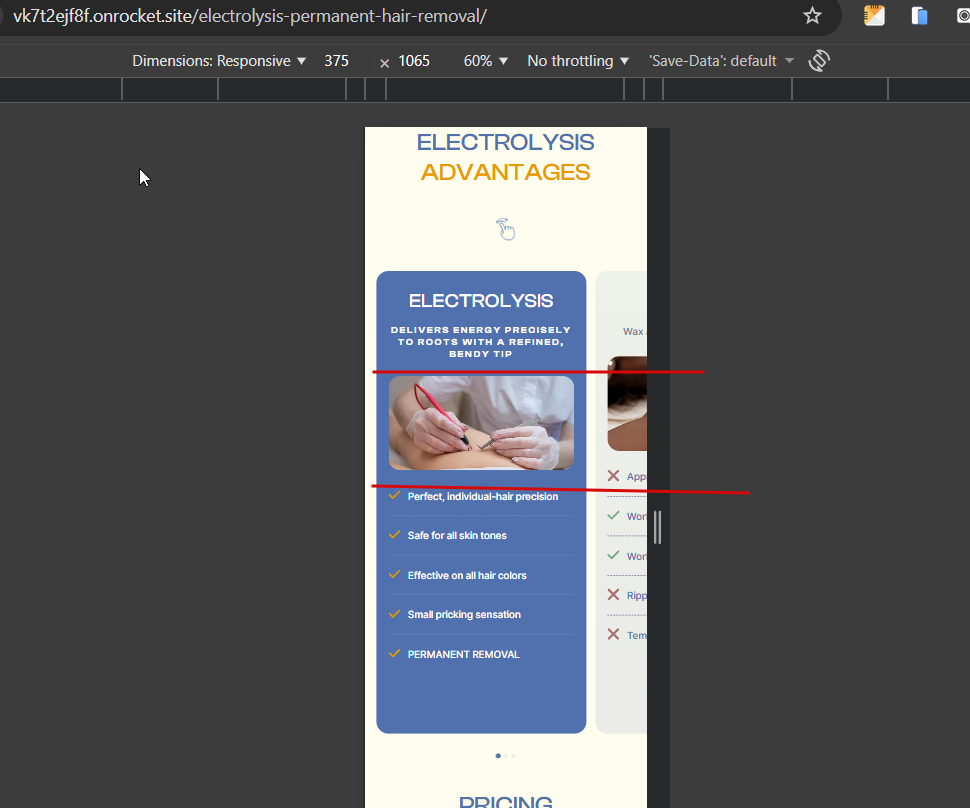
Task: Edit the viewport height field 1065
Action: [x=414, y=61]
